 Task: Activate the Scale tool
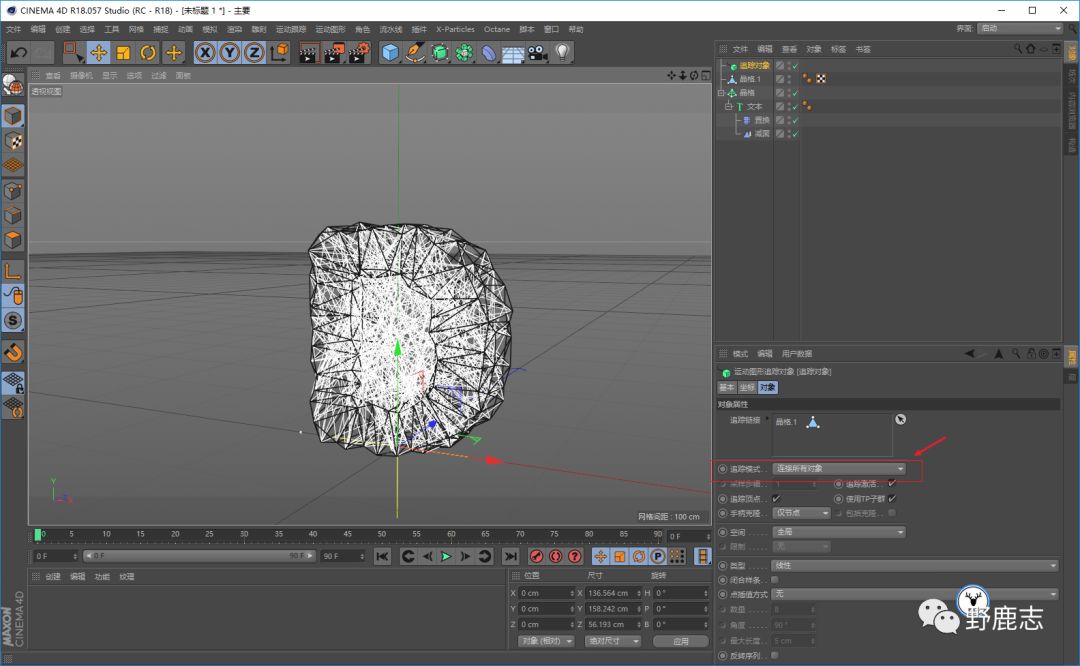(x=123, y=52)
